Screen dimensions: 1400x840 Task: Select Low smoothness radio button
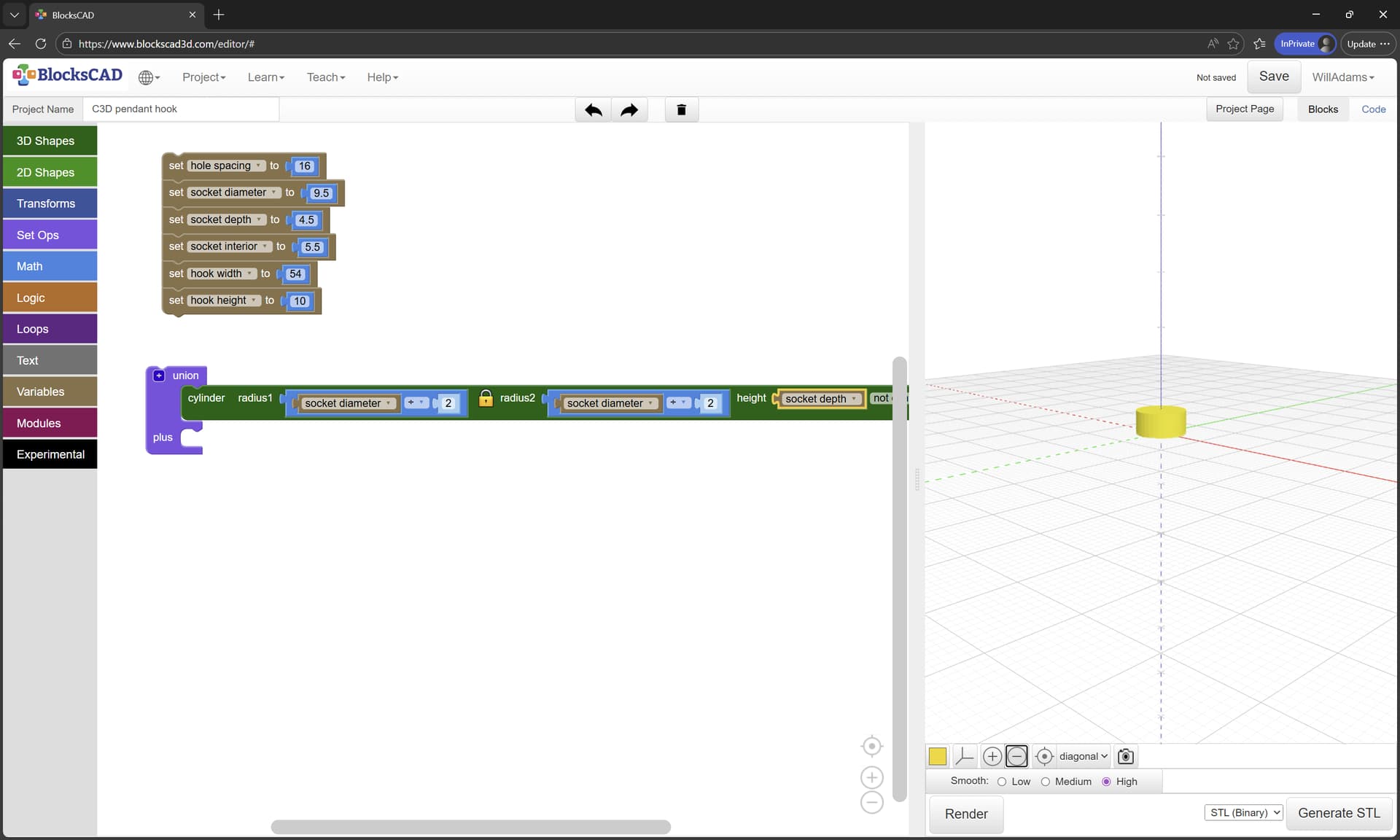[x=1002, y=782]
